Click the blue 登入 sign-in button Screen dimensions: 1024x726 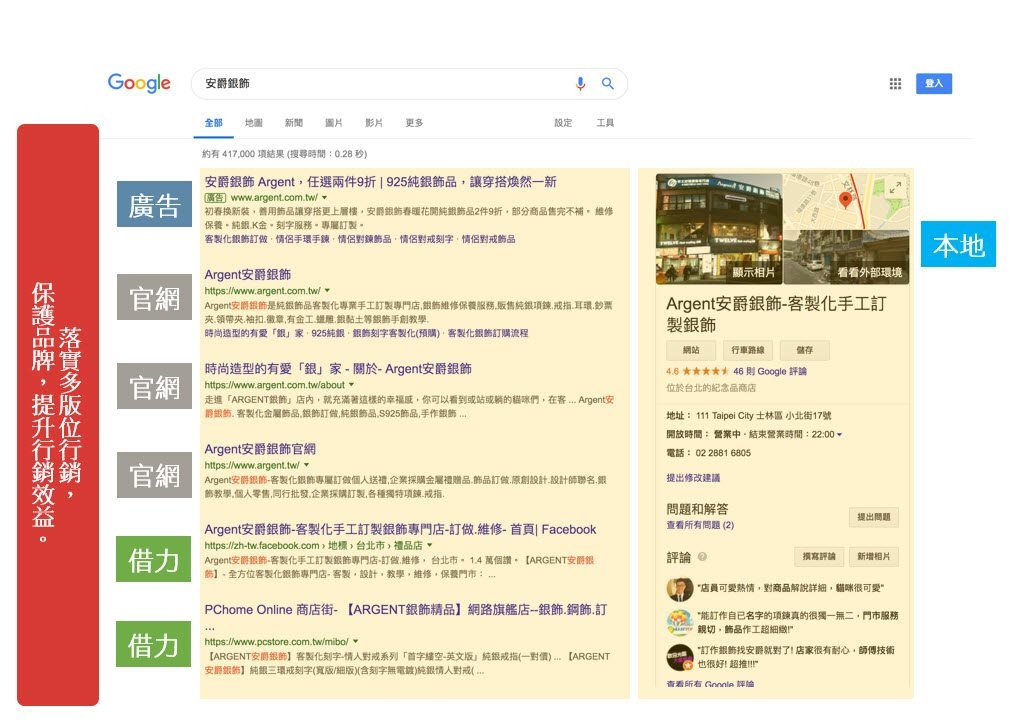[x=934, y=84]
